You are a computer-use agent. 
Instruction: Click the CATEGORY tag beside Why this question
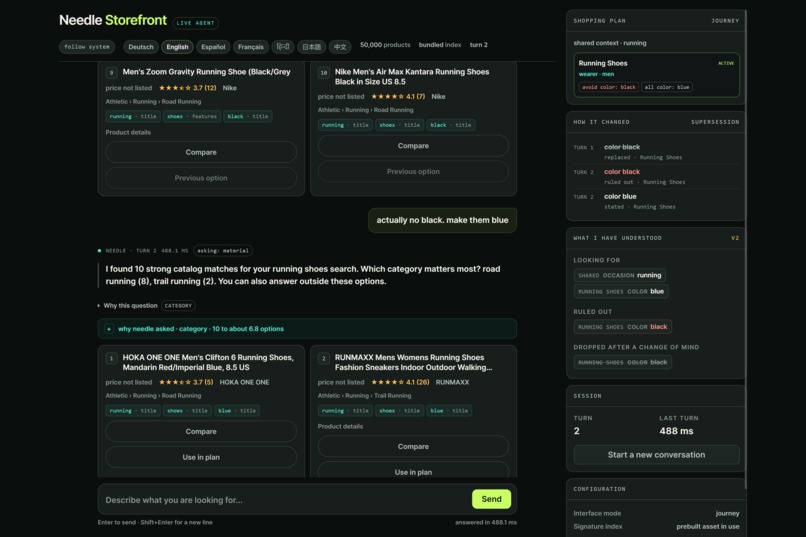click(178, 306)
